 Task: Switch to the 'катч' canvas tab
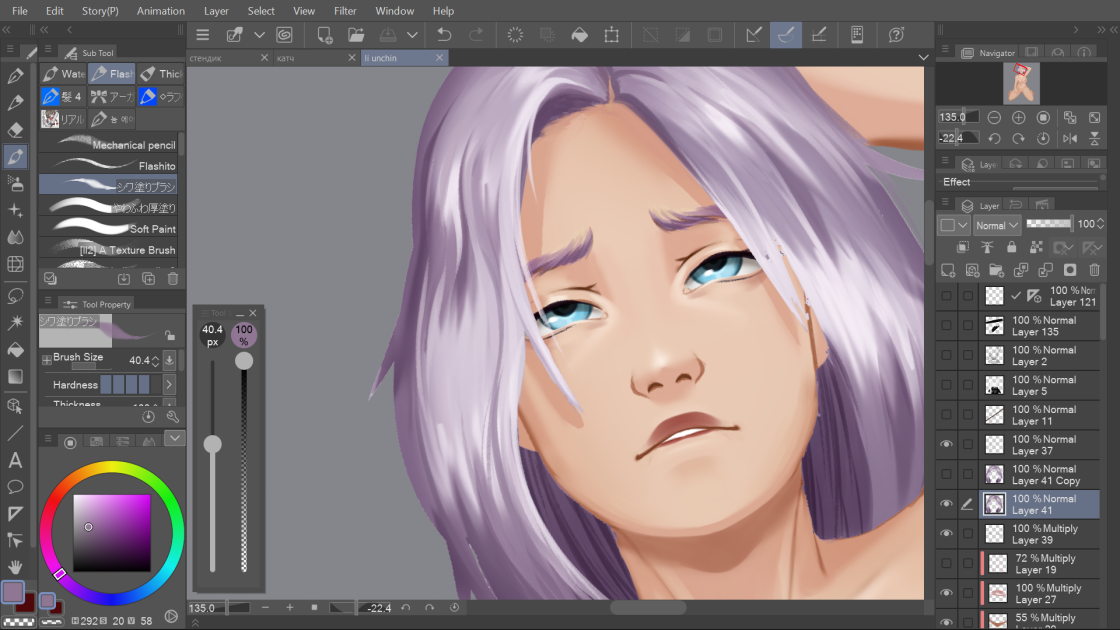coord(315,58)
